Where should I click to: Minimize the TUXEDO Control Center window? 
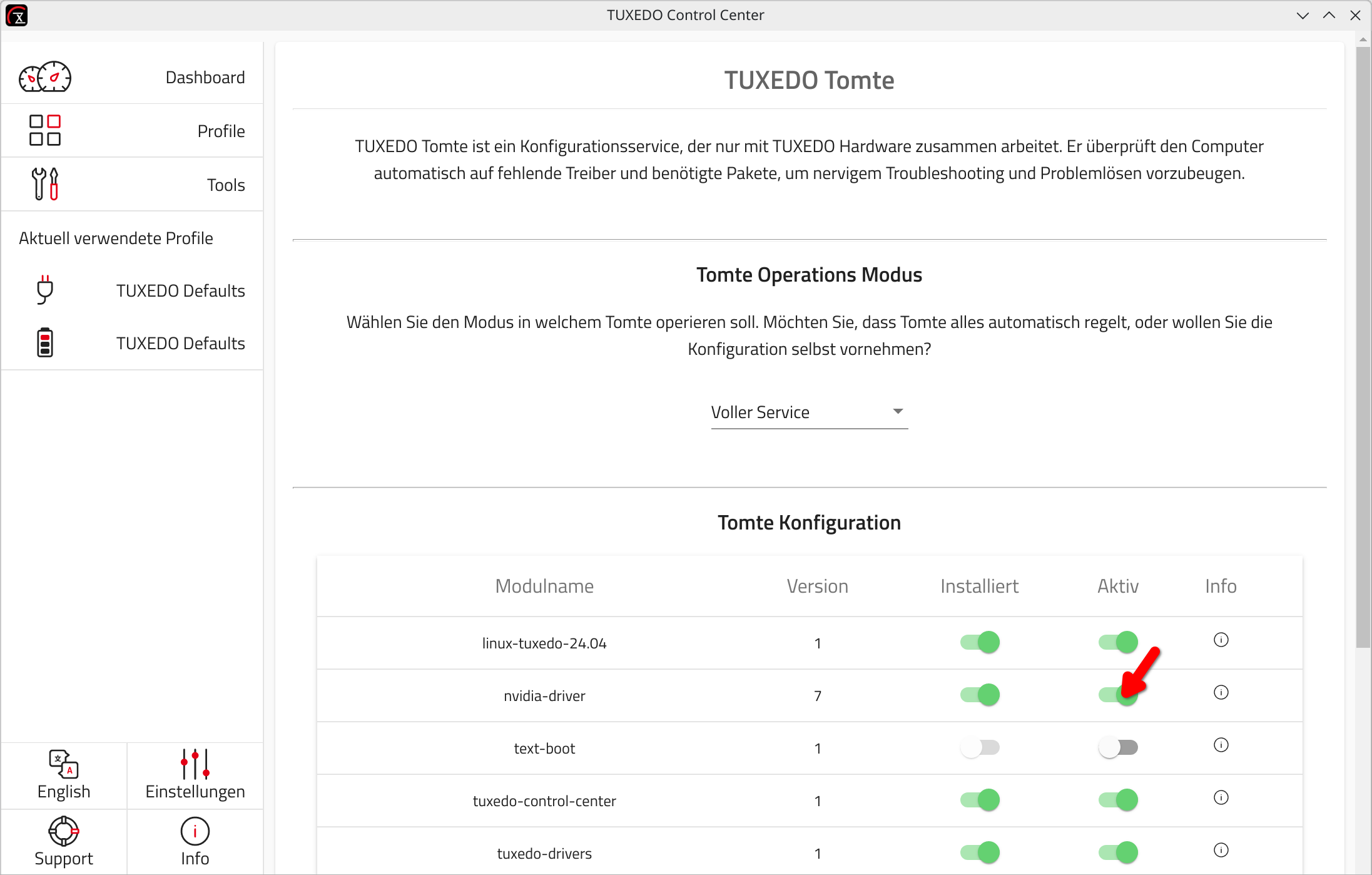tap(1303, 15)
